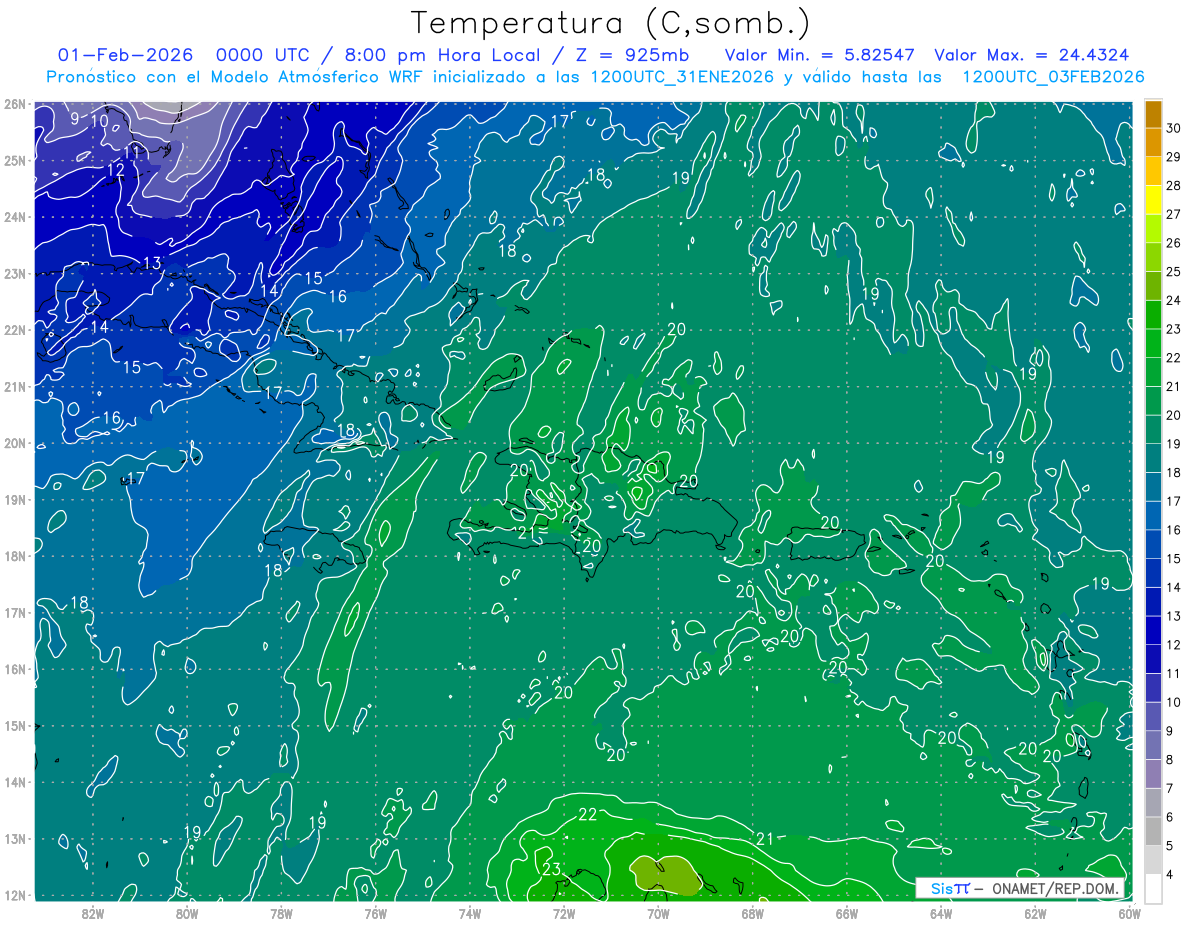Click the white bottom segment of the color scale
The image size is (1200, 927).
pos(1153,888)
